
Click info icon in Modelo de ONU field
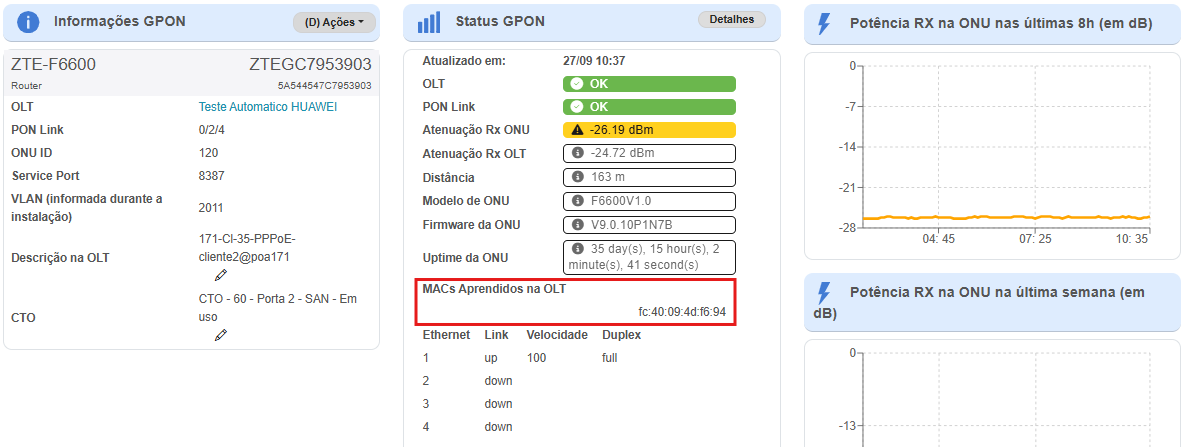[577, 201]
